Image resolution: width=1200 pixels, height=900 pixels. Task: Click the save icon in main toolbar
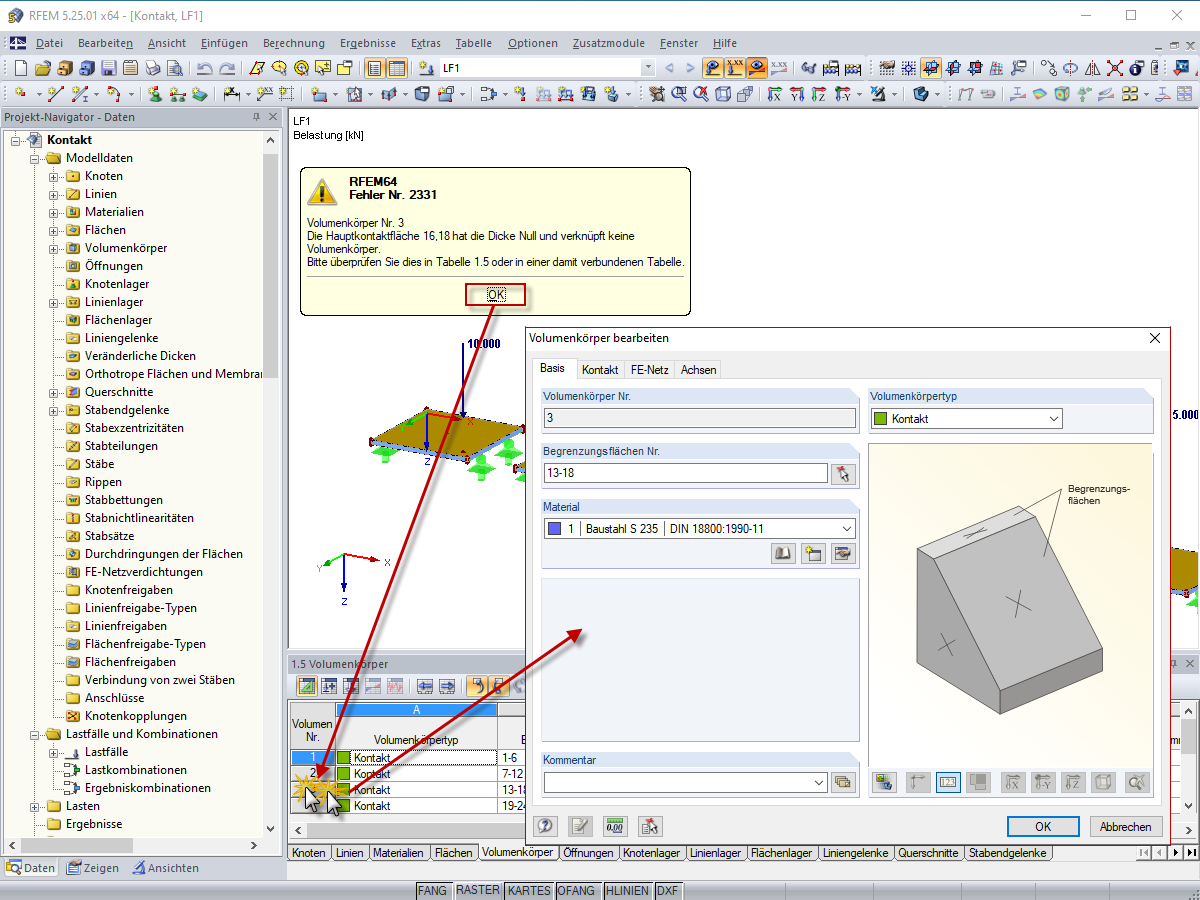(x=109, y=68)
